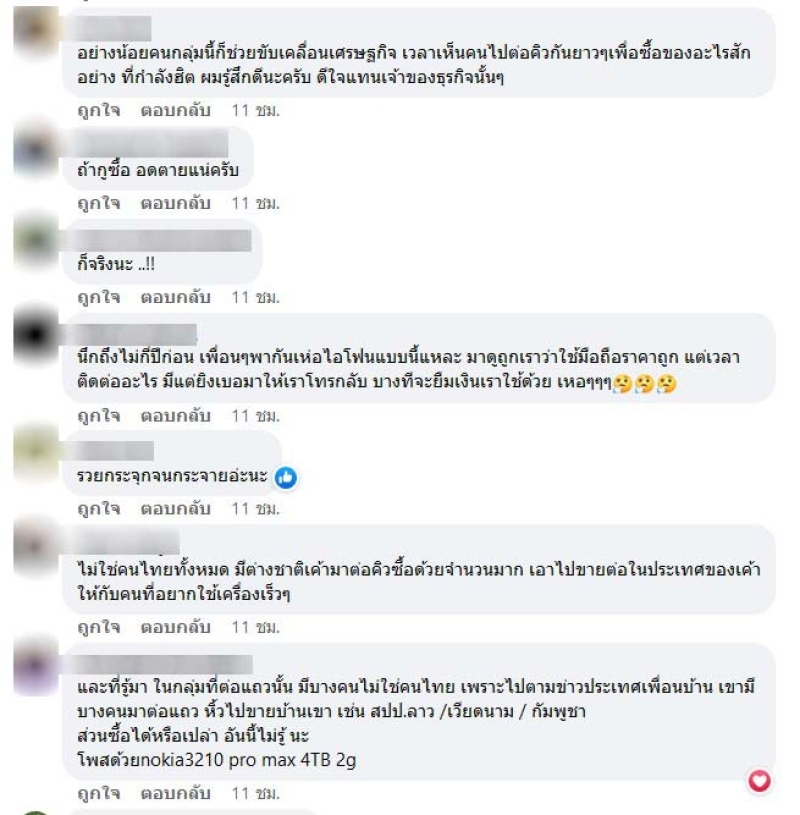Reply to comment about foreigners queuing to buy
Screen dimensions: 800x815
coord(176,627)
